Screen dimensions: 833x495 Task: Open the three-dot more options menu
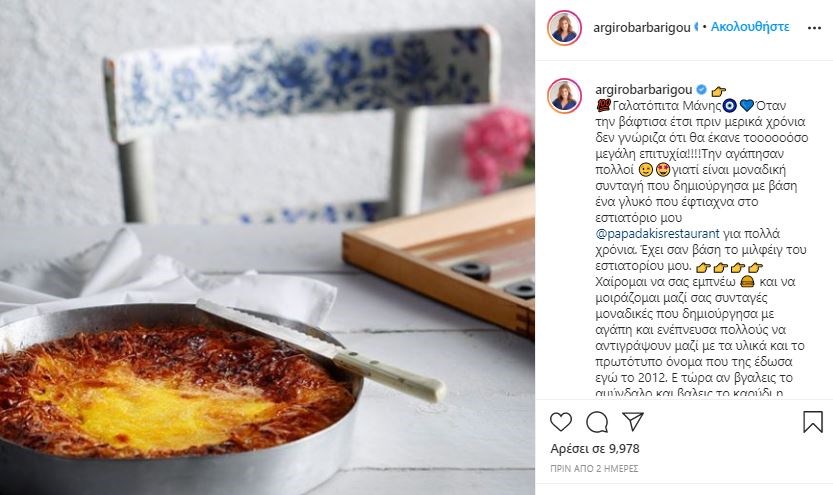pyautogui.click(x=814, y=28)
